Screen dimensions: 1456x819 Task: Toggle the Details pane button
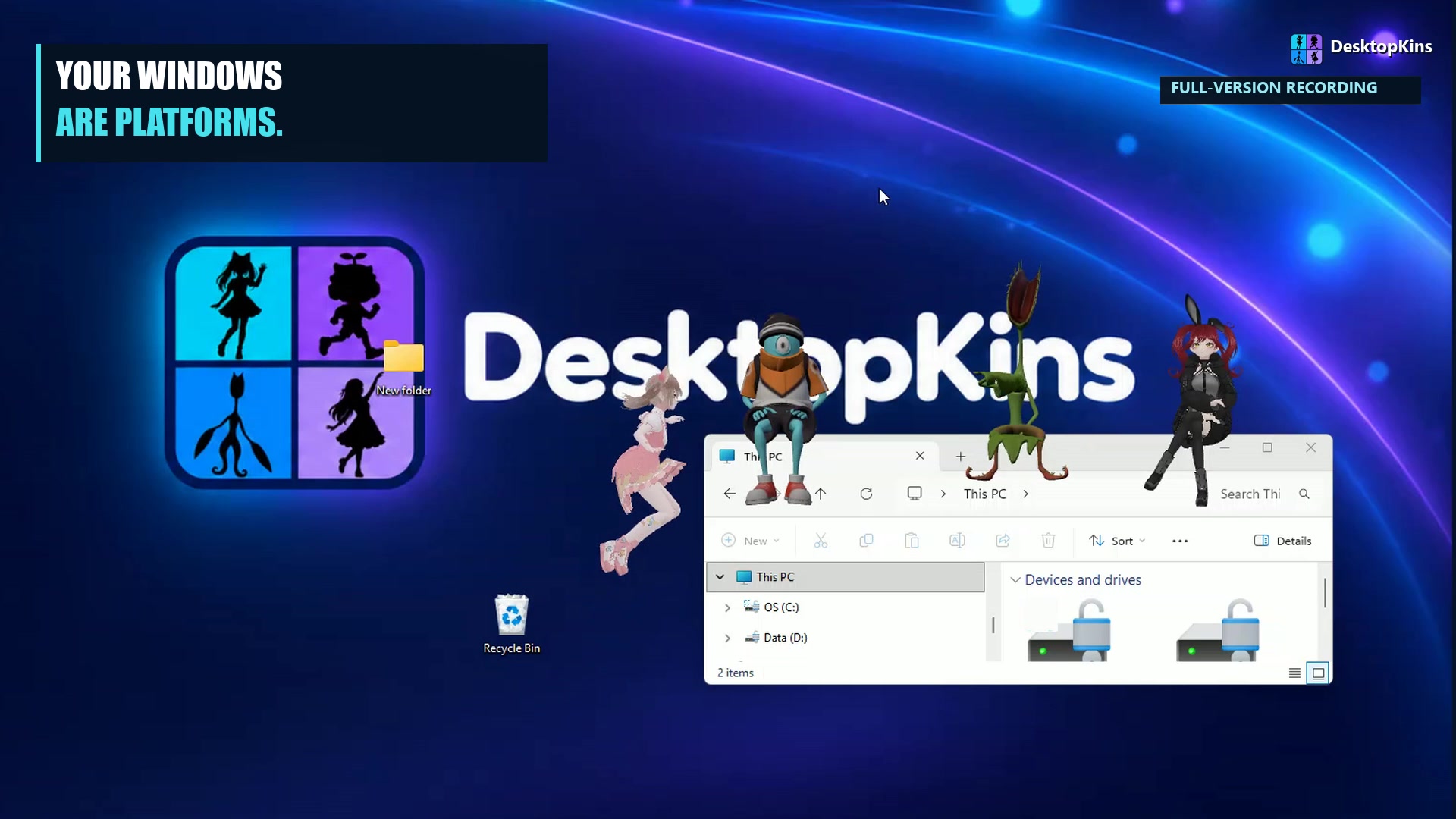click(x=1282, y=541)
